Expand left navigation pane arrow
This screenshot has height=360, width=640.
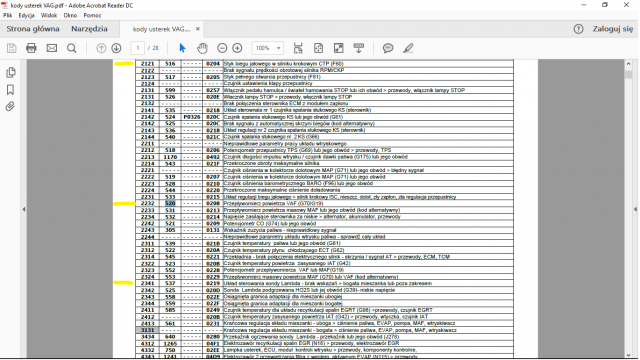pyautogui.click(x=24, y=209)
